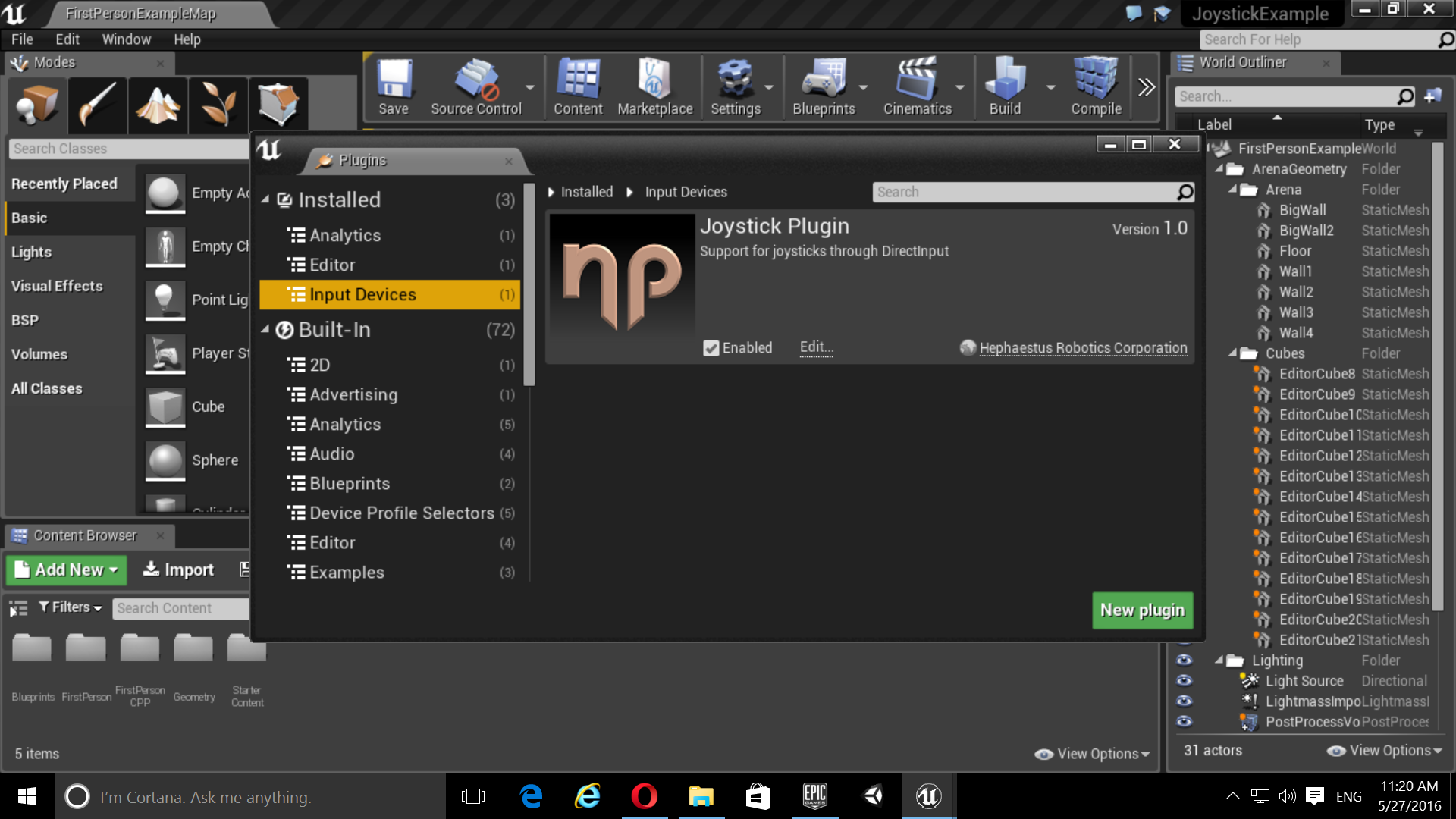
Task: Click the Save toolbar icon
Action: [x=394, y=87]
